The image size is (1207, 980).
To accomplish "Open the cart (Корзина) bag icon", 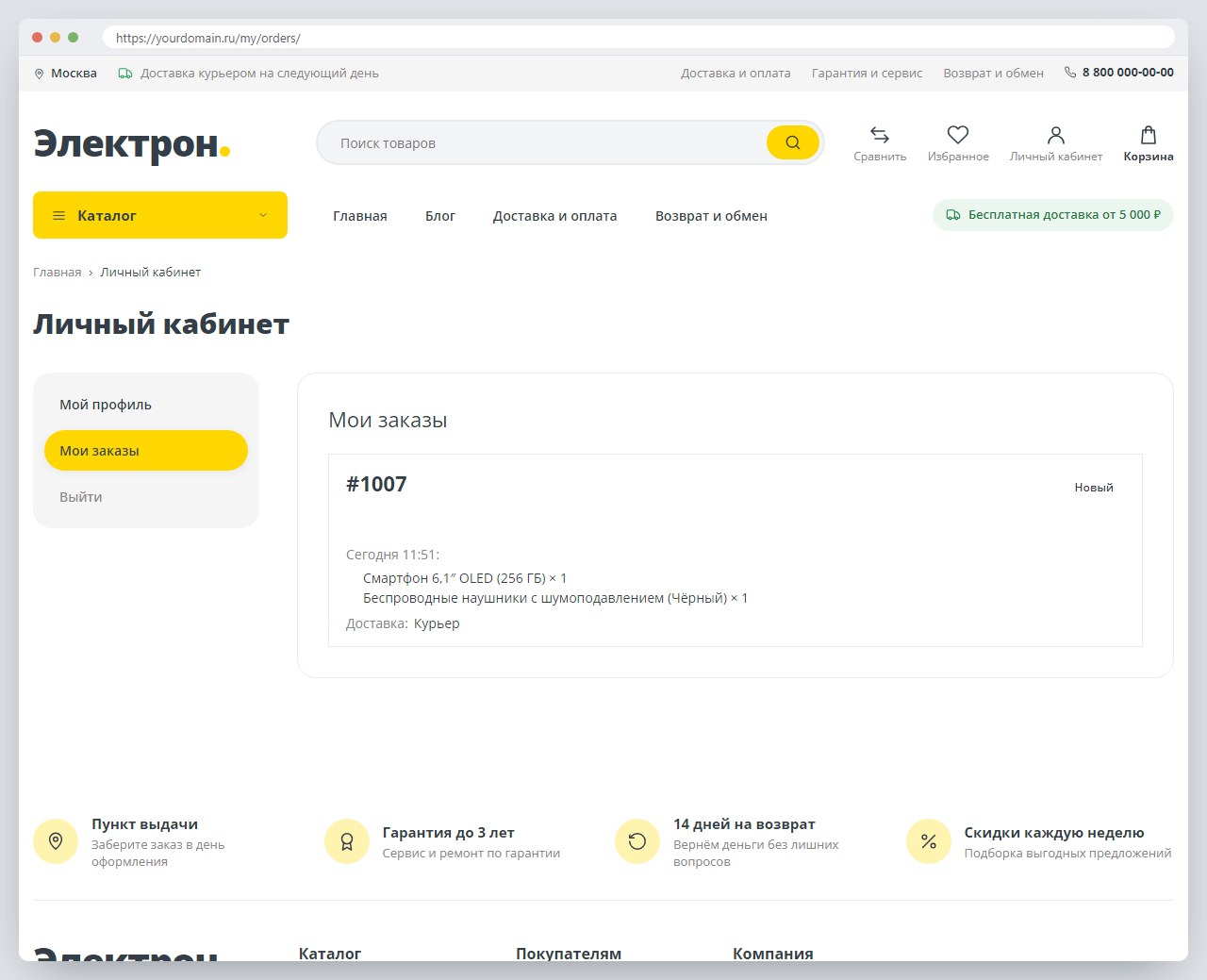I will (x=1149, y=135).
